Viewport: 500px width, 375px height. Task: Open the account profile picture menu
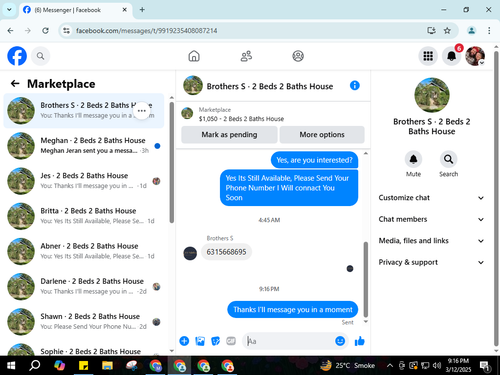click(x=475, y=56)
